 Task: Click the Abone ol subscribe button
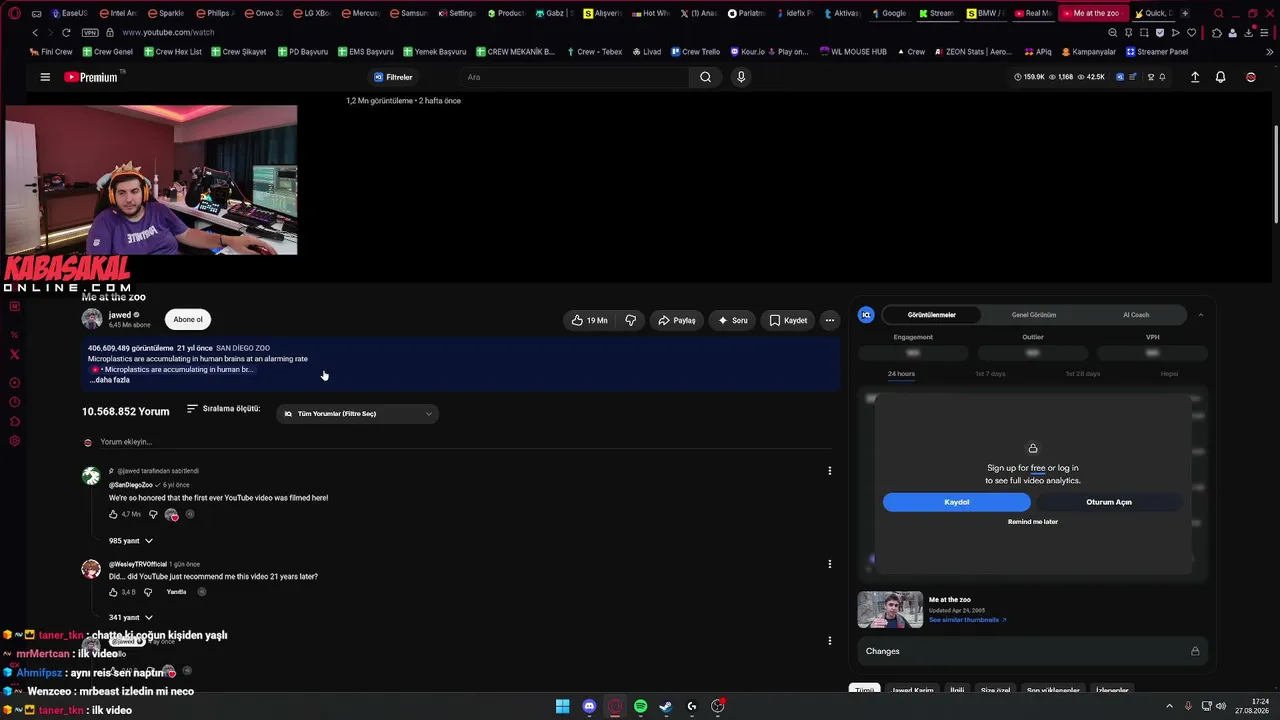click(188, 320)
